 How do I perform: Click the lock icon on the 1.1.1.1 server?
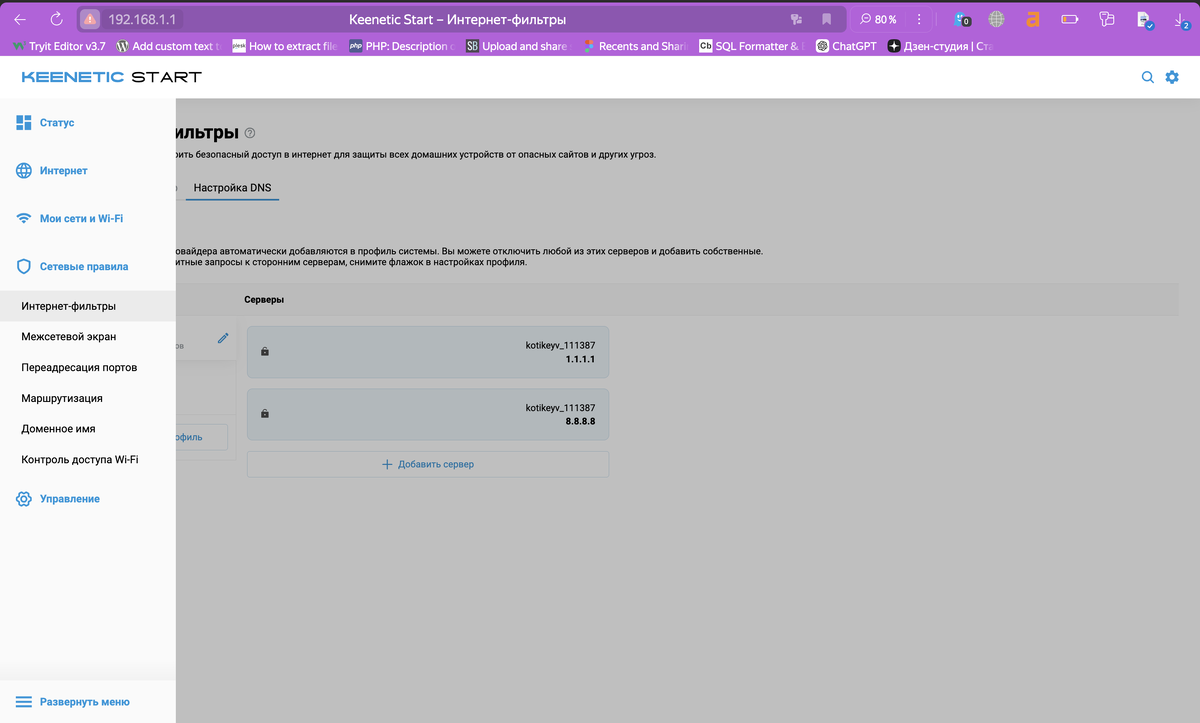pos(264,352)
